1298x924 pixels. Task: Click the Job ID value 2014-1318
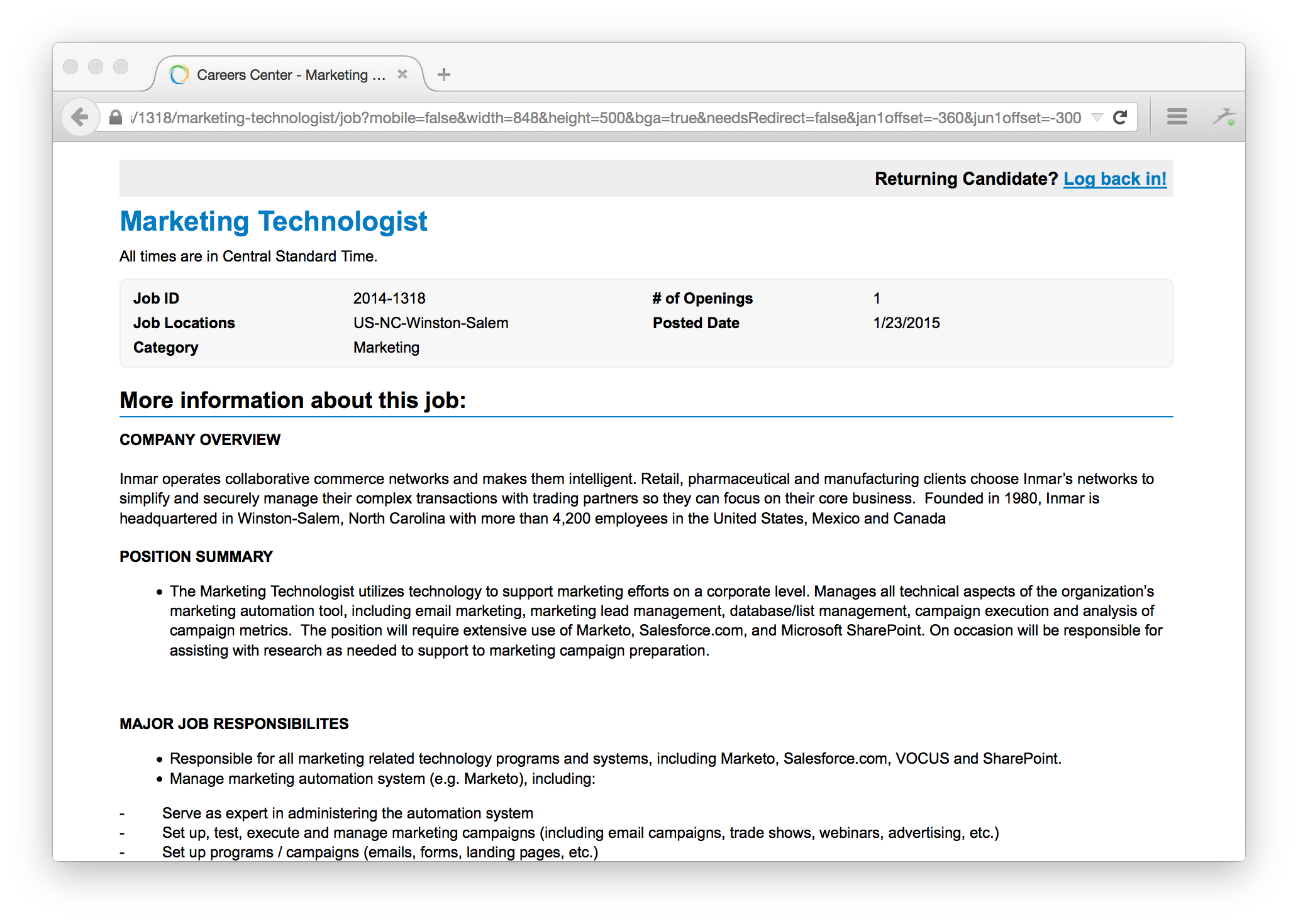coord(389,299)
